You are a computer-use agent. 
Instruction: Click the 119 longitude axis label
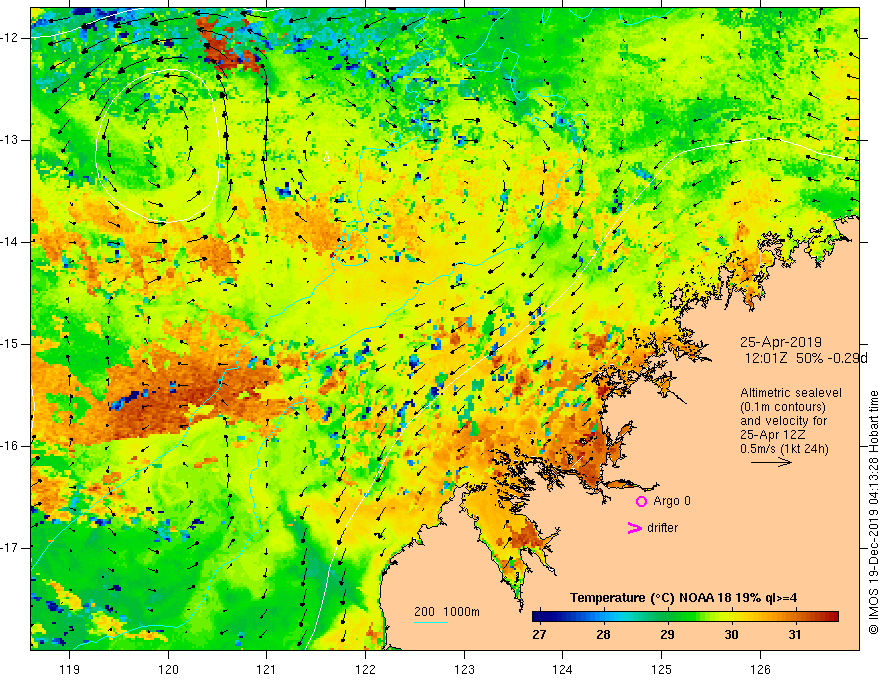pos(70,669)
